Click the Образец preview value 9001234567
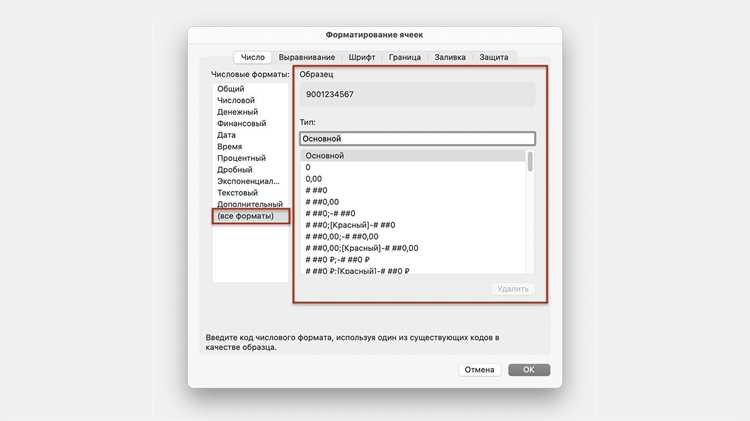The width and height of the screenshot is (750, 421). click(x=330, y=94)
